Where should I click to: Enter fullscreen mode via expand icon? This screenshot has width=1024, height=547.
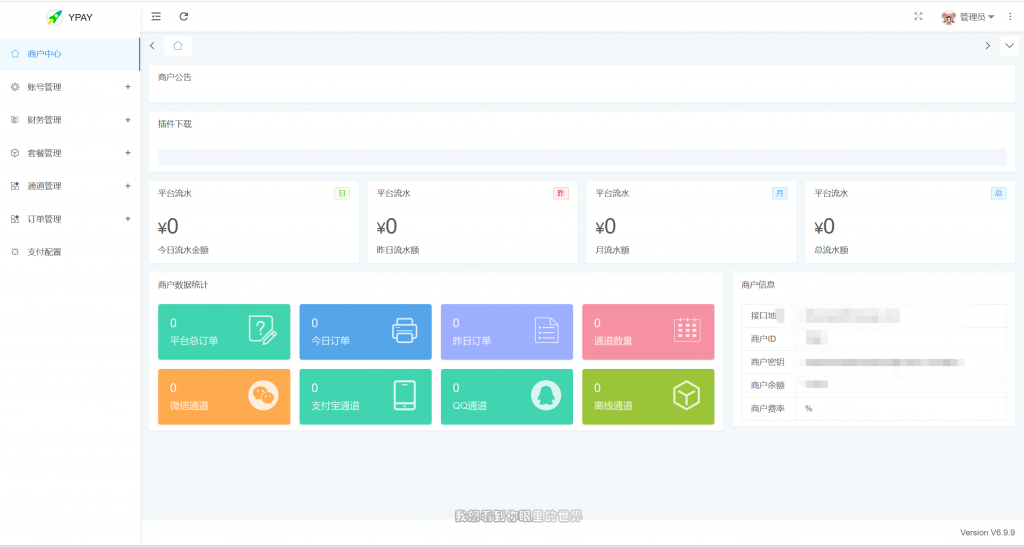pos(918,16)
